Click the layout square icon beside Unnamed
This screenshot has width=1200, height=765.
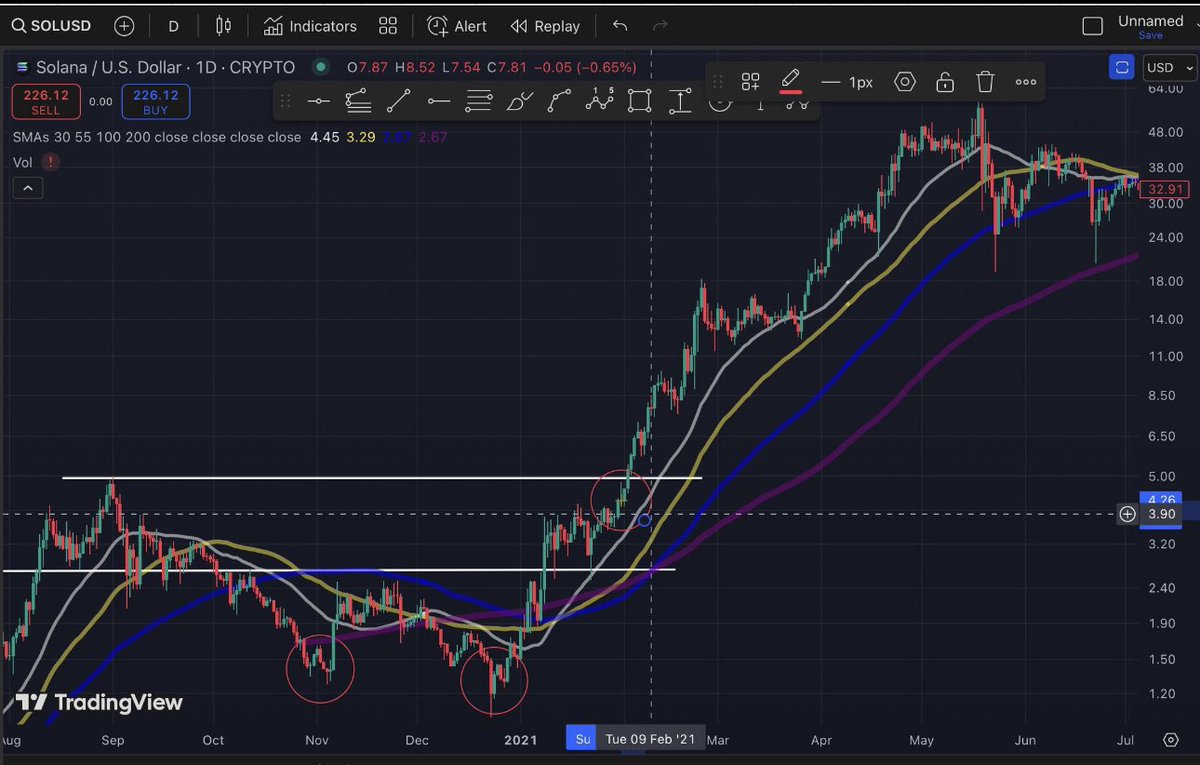point(1093,26)
